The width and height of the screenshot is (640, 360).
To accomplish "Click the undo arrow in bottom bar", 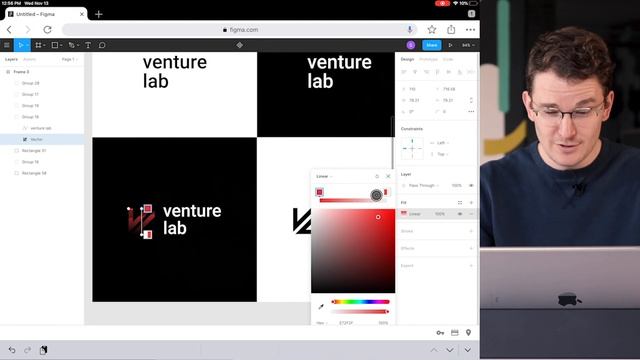I will click(12, 350).
